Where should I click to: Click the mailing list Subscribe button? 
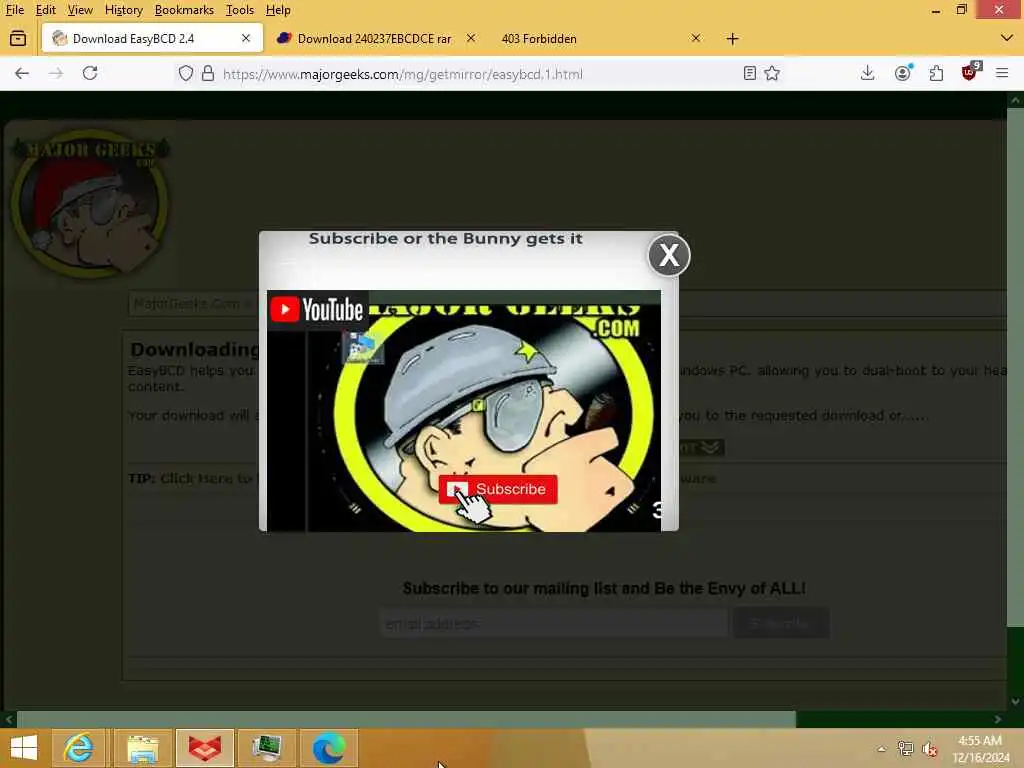(x=781, y=624)
